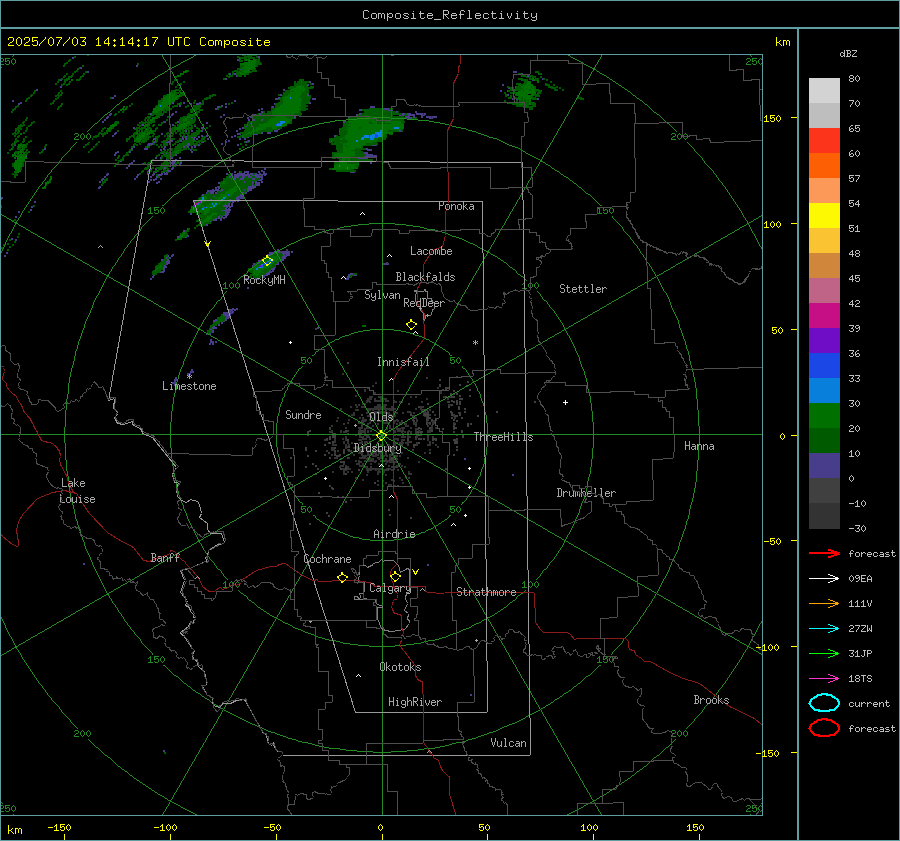Click the ThreeHills city label
900x841 pixels.
[x=503, y=437]
